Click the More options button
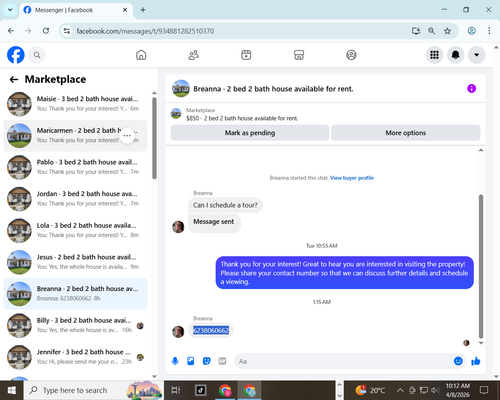Screen dimensions: 500x400 [406, 133]
